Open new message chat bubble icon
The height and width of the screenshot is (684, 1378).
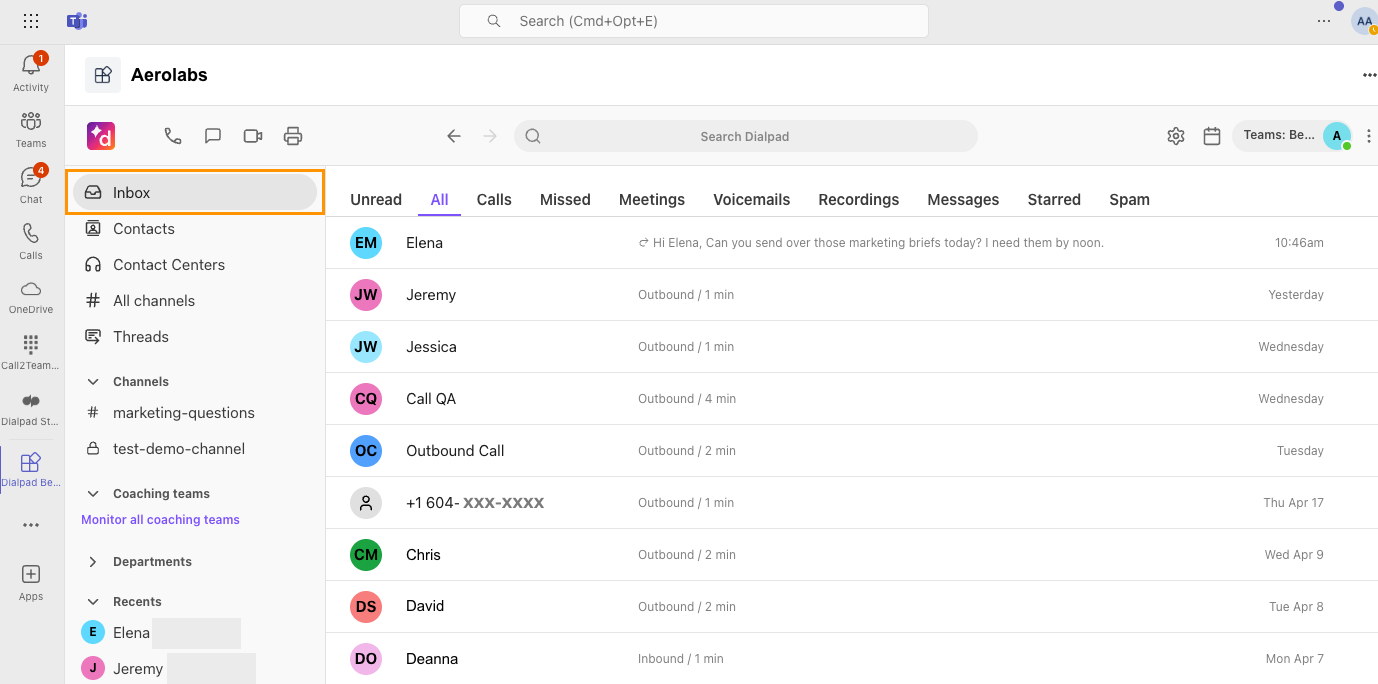point(213,136)
